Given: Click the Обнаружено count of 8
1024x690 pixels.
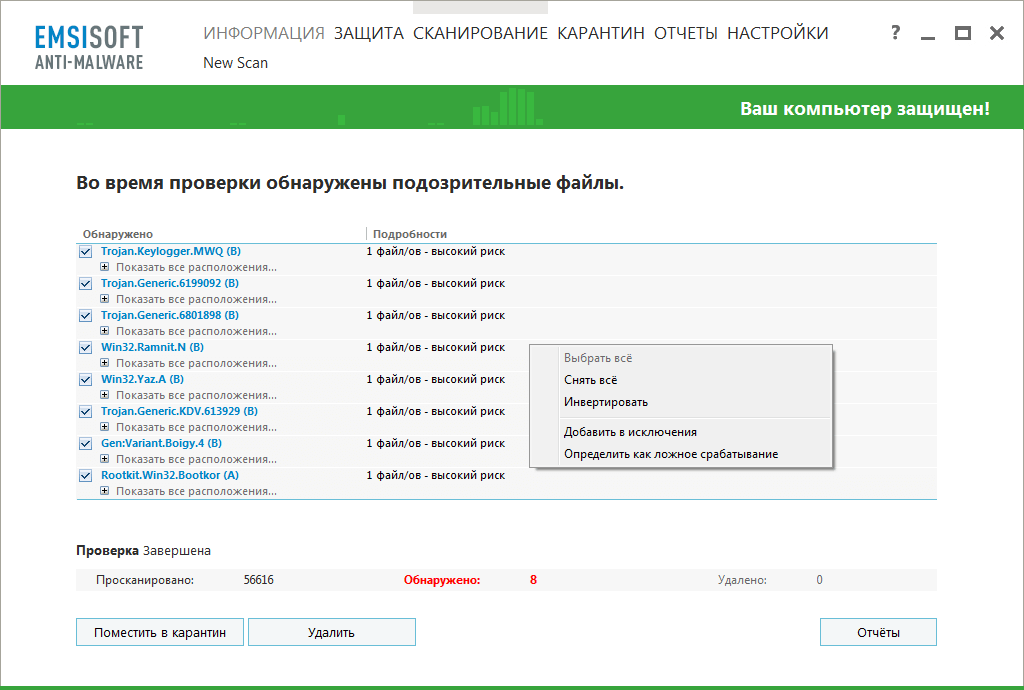Looking at the screenshot, I should click(533, 579).
